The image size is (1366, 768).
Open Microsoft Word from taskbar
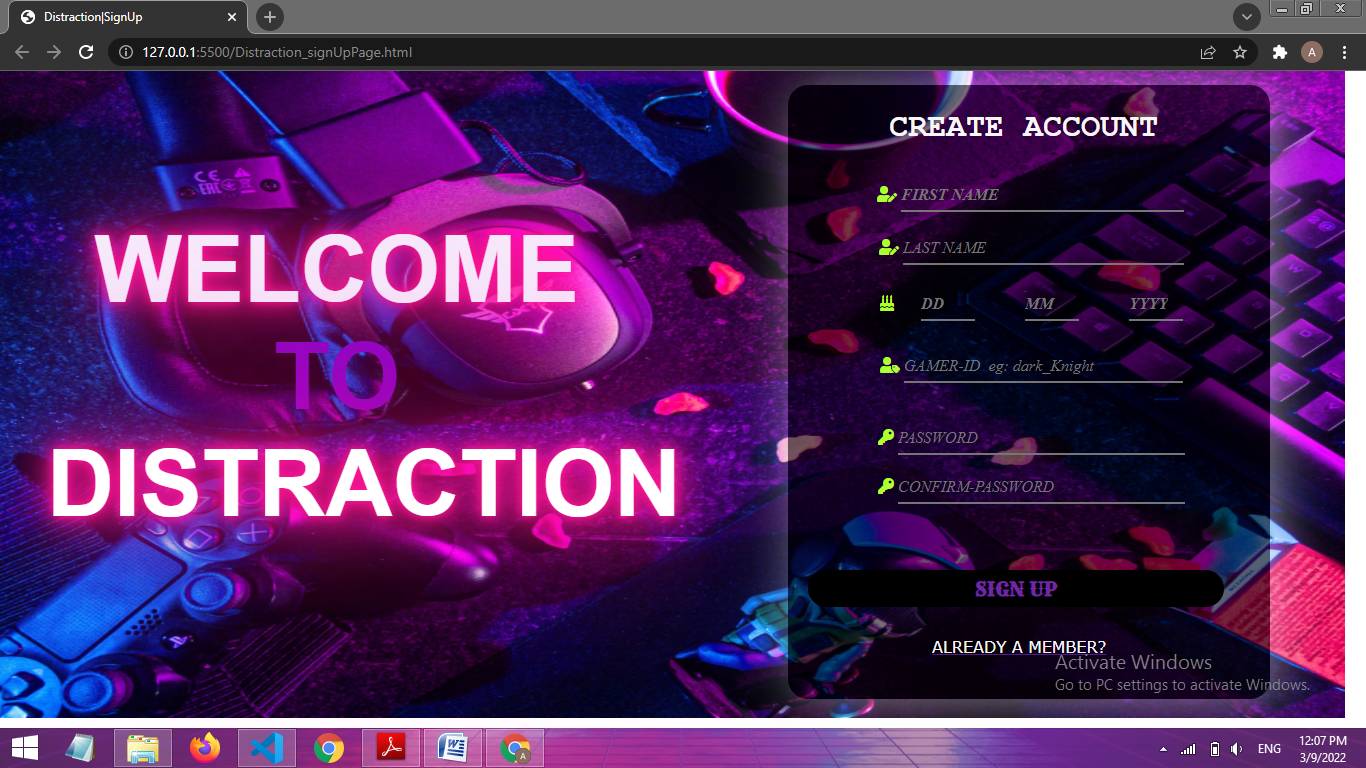(453, 748)
